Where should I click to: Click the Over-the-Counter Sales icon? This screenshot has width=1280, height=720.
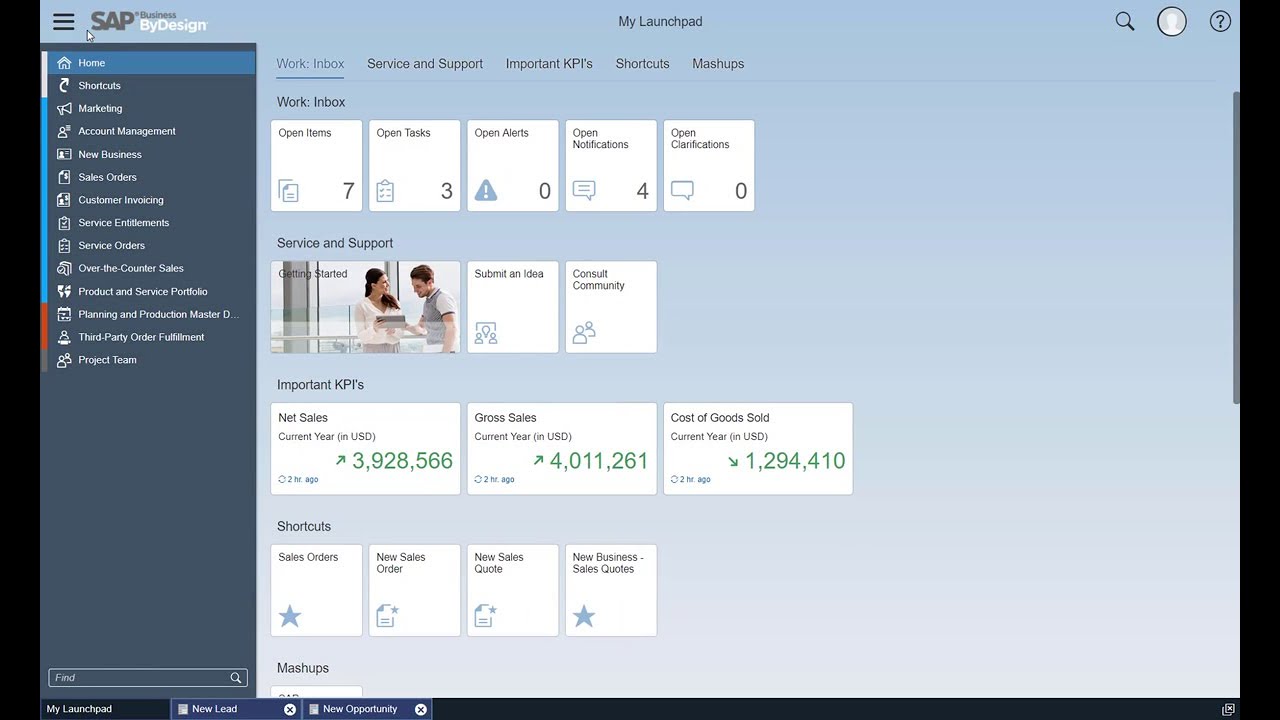point(64,268)
